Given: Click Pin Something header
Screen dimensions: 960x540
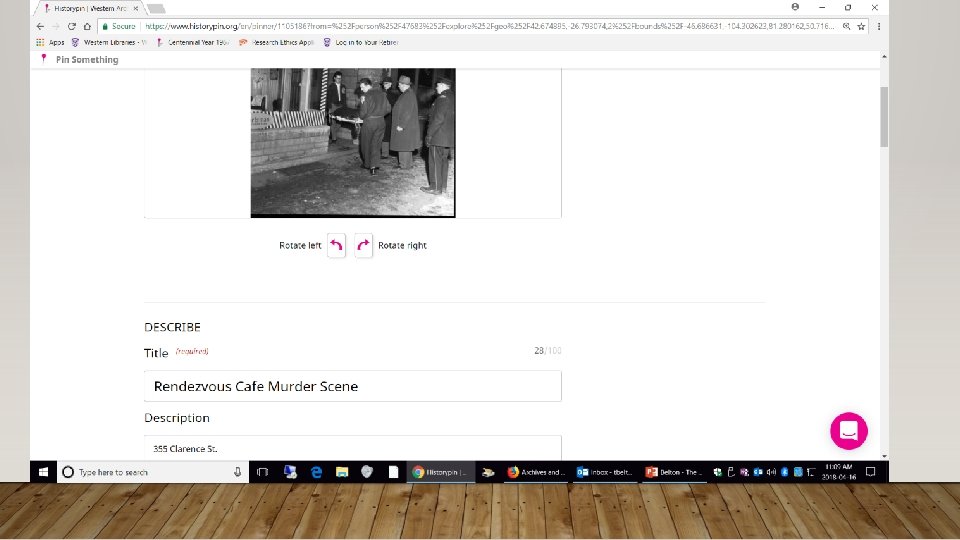Looking at the screenshot, I should 87,59.
